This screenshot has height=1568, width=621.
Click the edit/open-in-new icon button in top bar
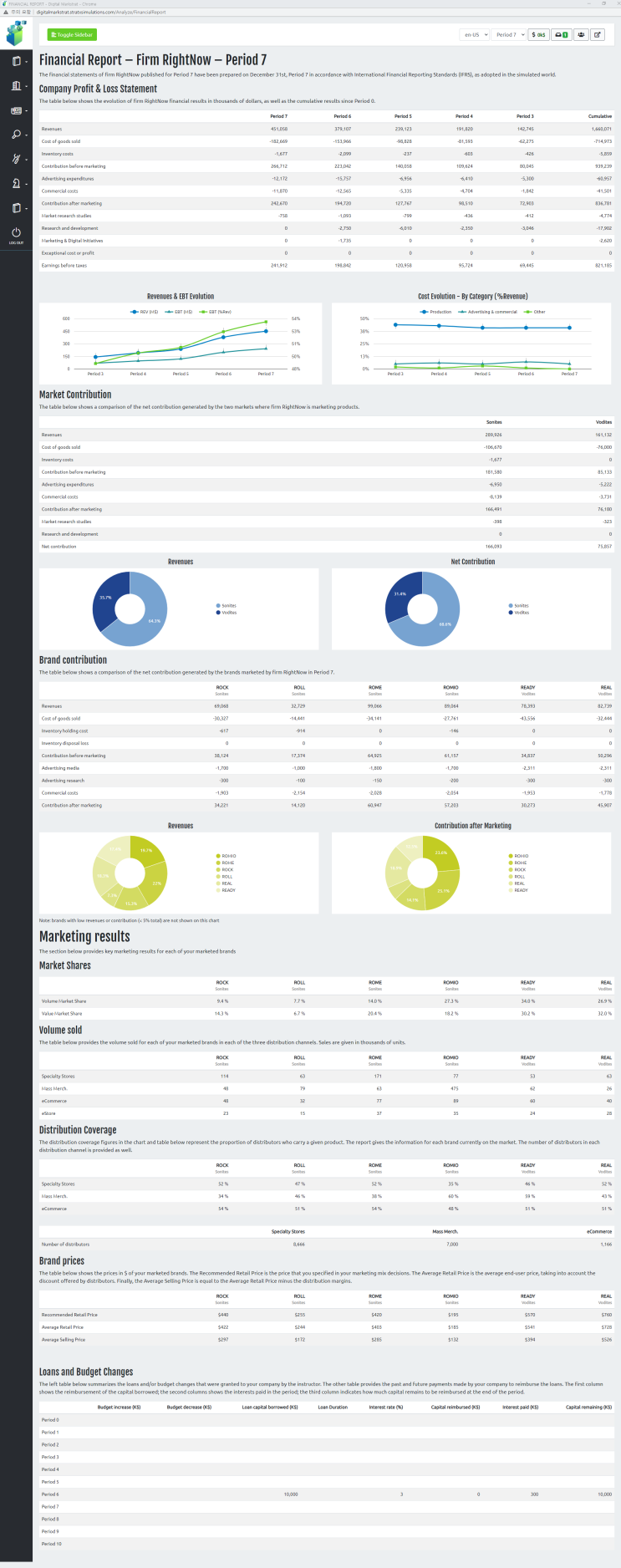[x=598, y=35]
